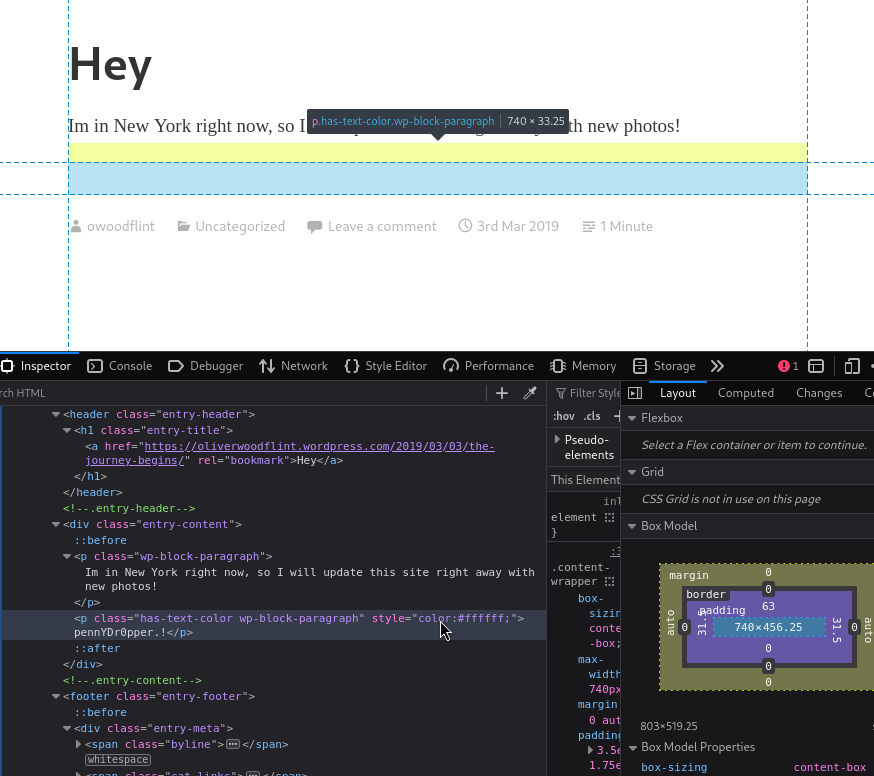Image resolution: width=874 pixels, height=776 pixels.
Task: Collapse the Flexbox section
Action: 632,418
